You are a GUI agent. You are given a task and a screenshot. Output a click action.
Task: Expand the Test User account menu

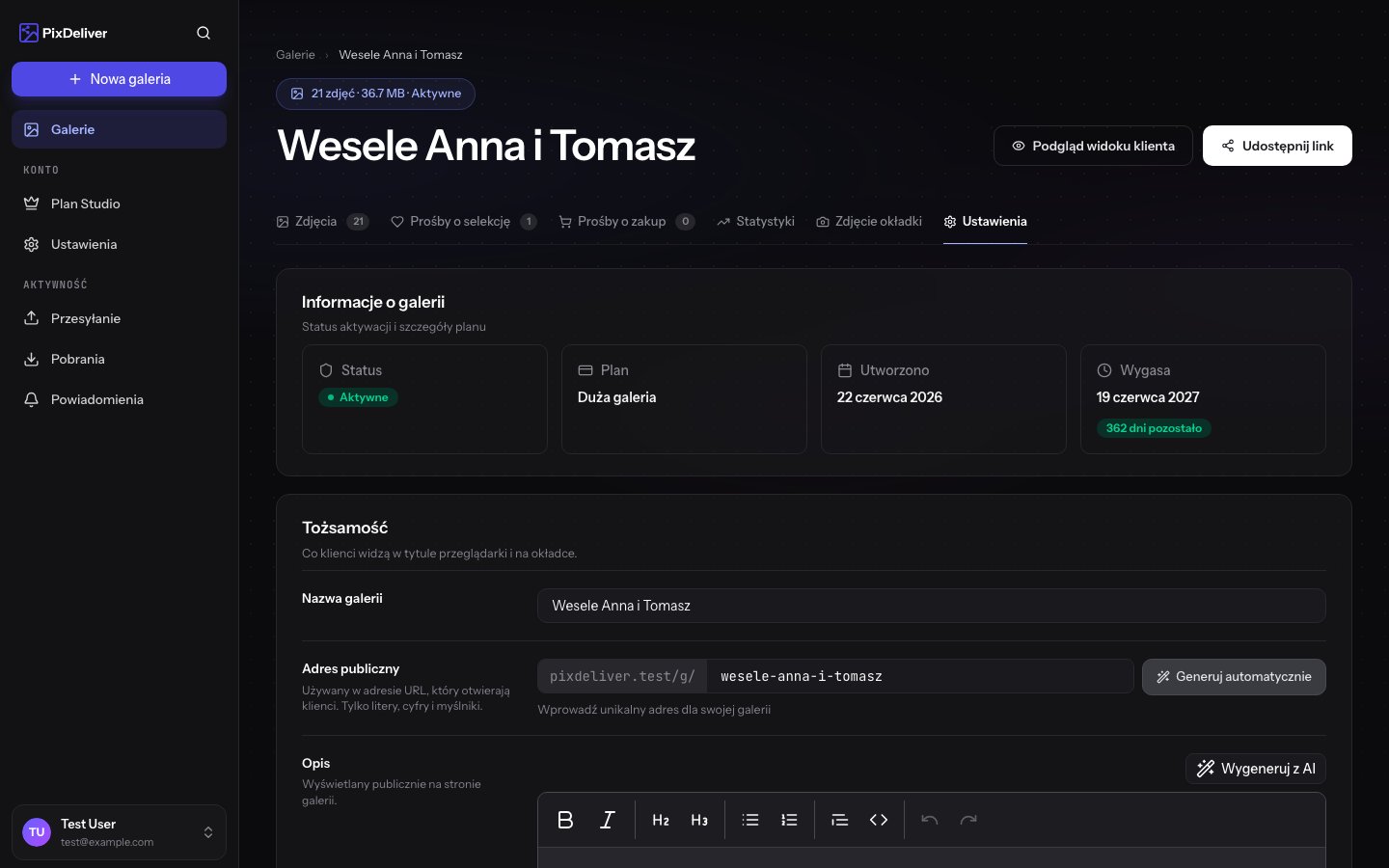point(119,832)
